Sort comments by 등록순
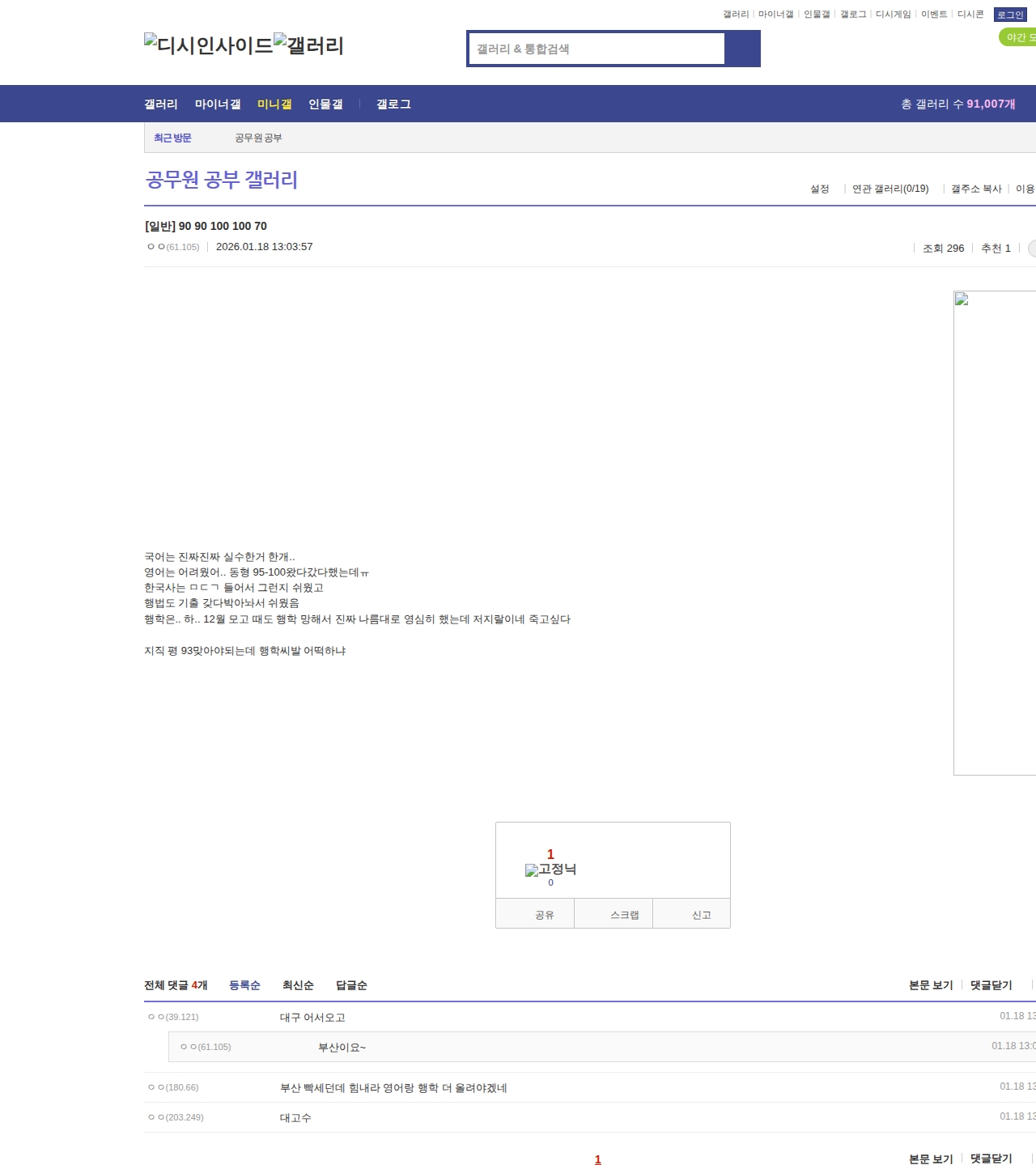 244,985
